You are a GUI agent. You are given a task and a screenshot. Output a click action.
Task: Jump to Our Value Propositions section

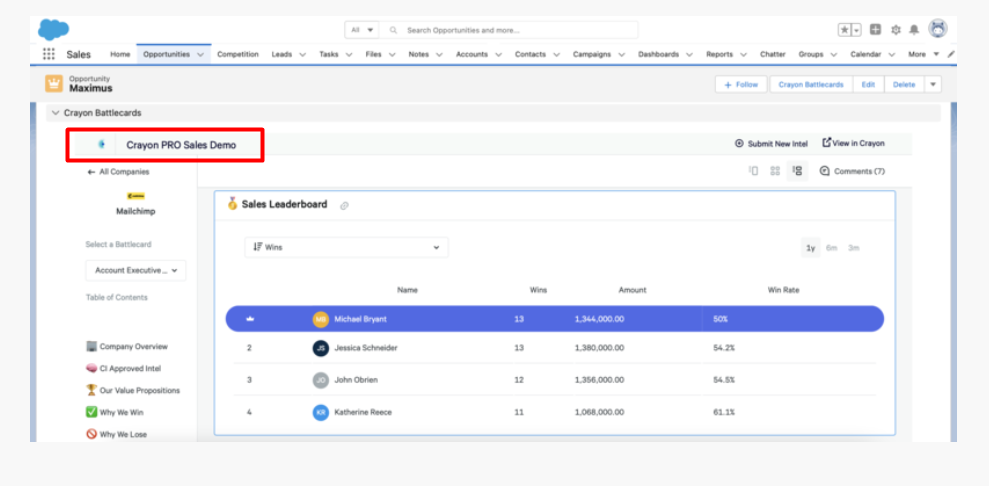(133, 390)
